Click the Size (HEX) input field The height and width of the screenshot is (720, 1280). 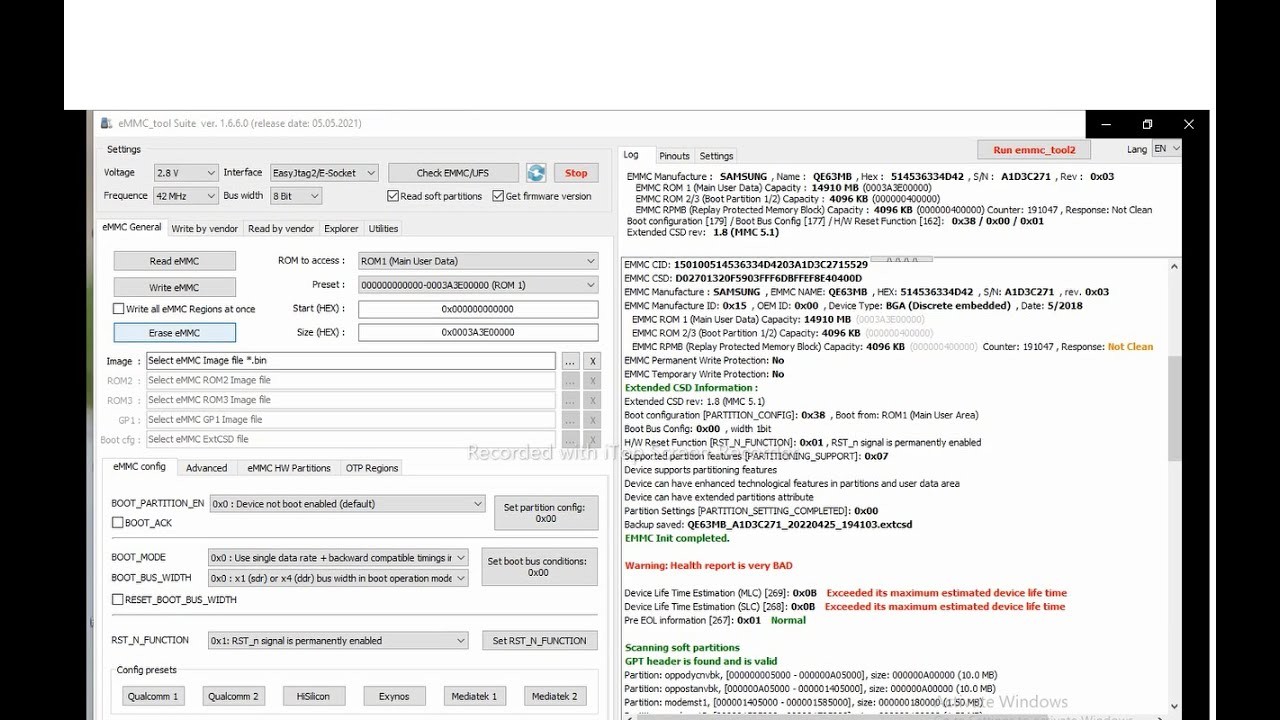pyautogui.click(x=478, y=333)
